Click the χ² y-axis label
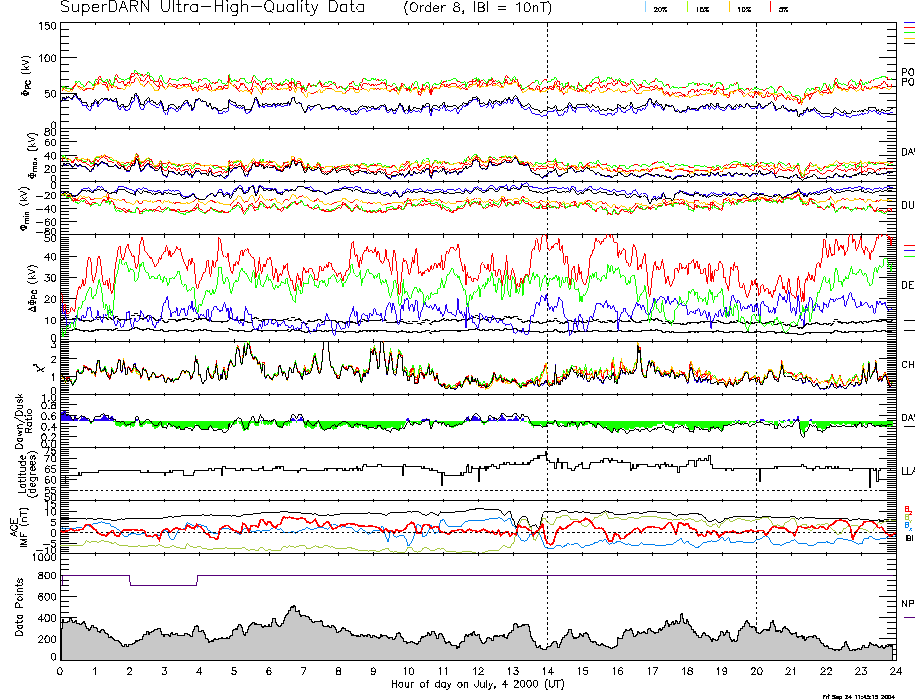915x700 pixels. (39, 368)
